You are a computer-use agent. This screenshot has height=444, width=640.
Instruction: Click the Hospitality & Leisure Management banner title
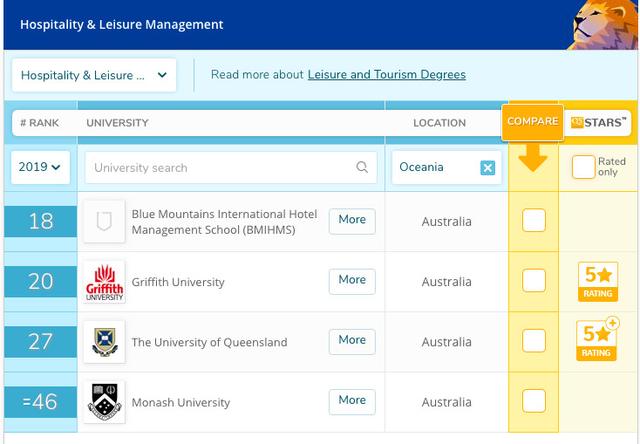pyautogui.click(x=122, y=24)
